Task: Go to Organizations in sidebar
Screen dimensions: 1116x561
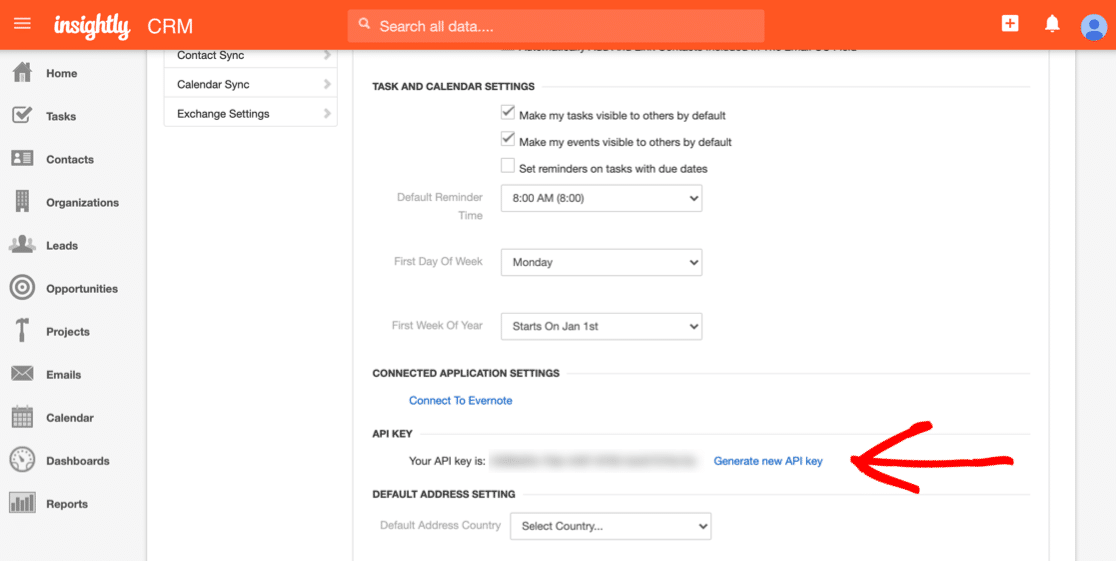Action: coord(83,203)
